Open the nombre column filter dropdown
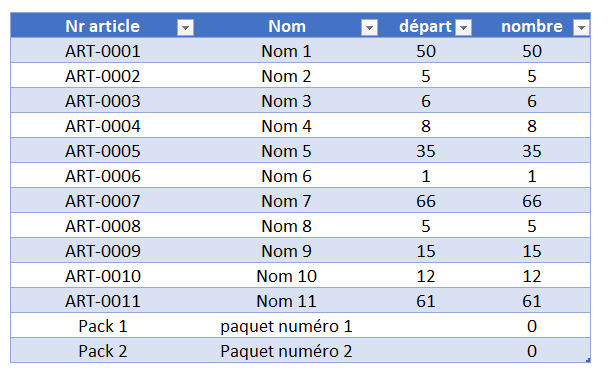The width and height of the screenshot is (609, 380). click(x=581, y=28)
